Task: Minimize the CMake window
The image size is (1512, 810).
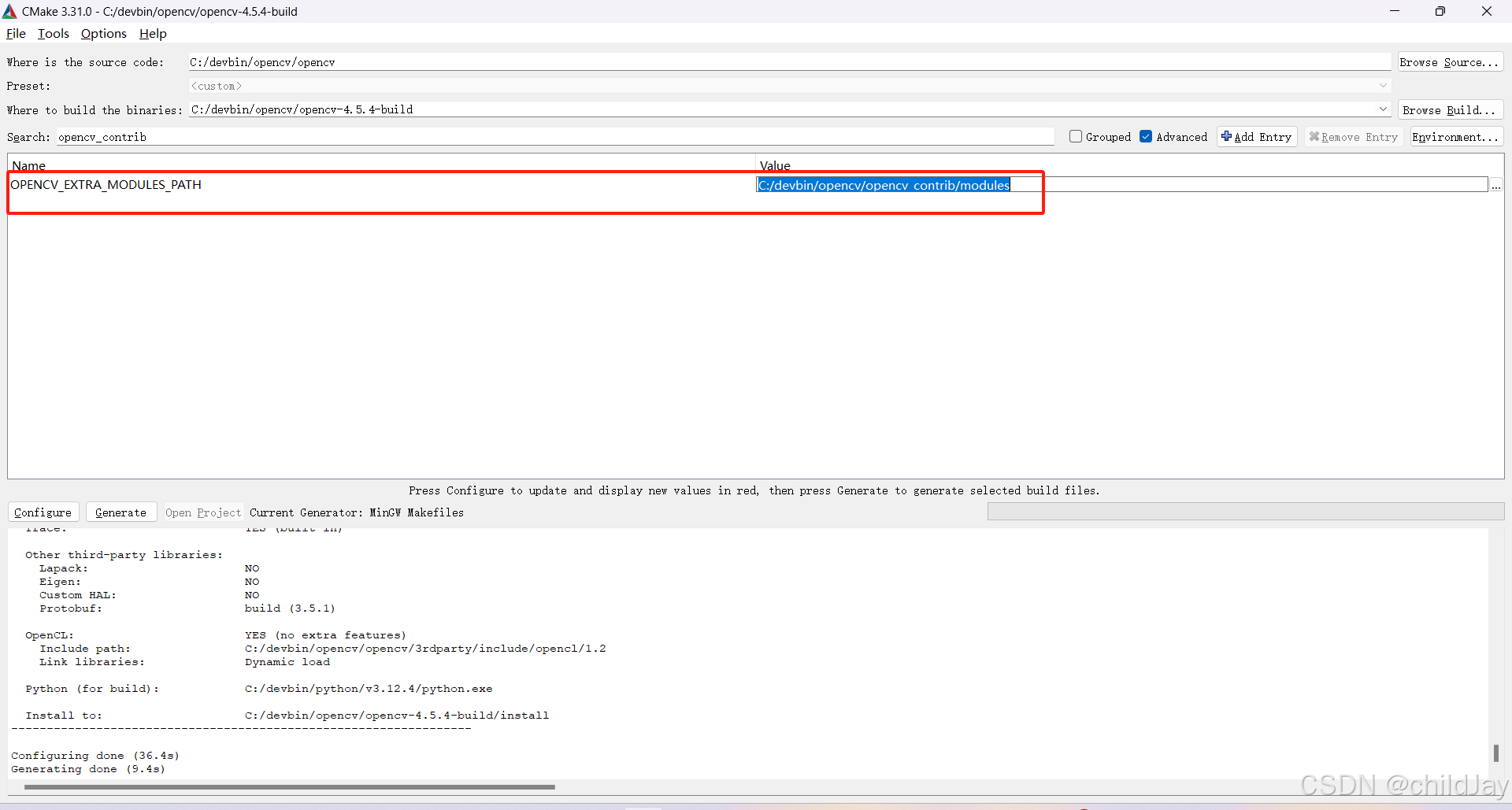Action: pos(1395,11)
